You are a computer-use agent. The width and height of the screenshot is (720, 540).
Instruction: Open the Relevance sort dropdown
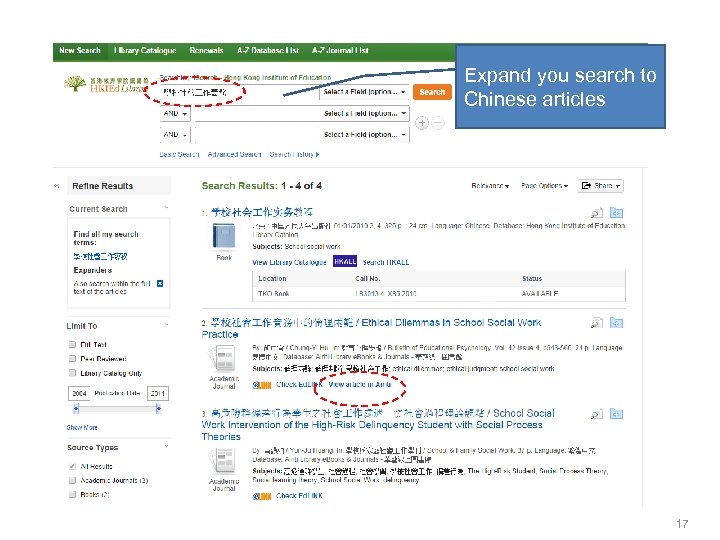coord(490,186)
